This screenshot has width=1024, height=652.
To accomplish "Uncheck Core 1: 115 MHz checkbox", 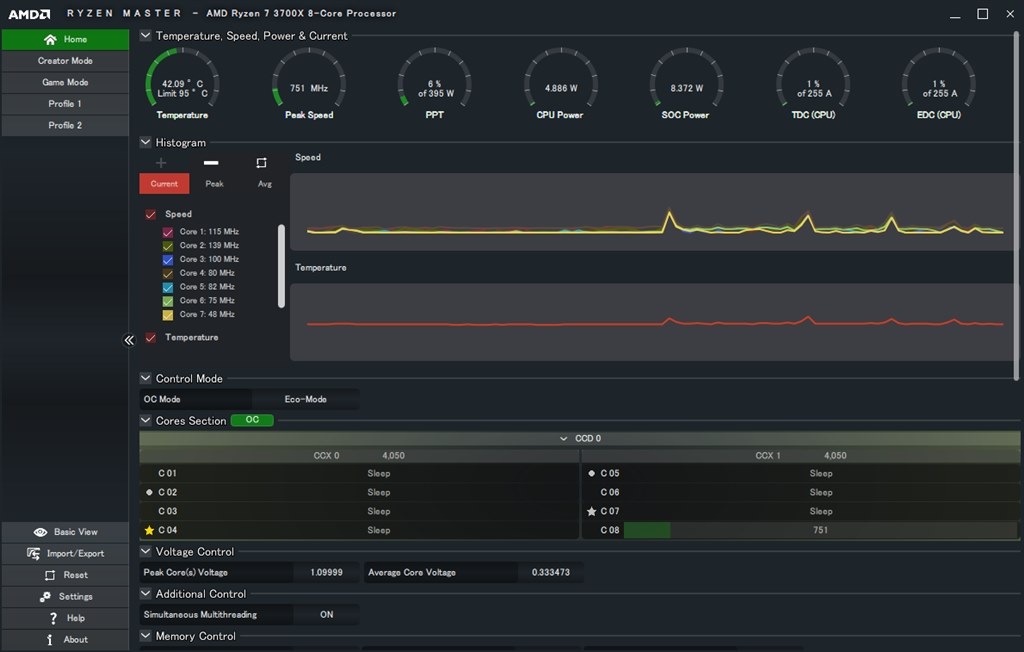I will tap(168, 232).
